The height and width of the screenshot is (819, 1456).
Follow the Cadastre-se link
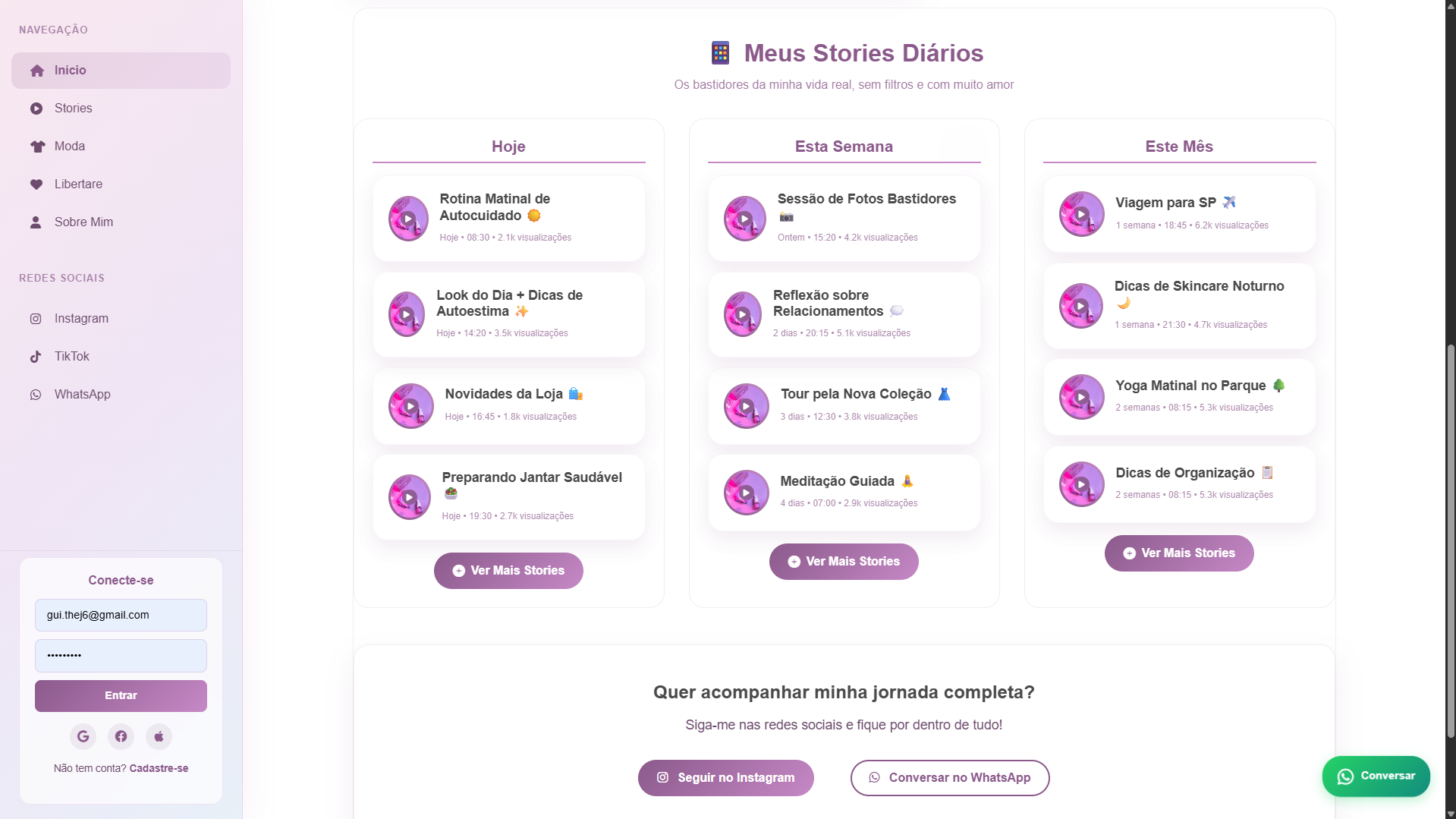(159, 768)
